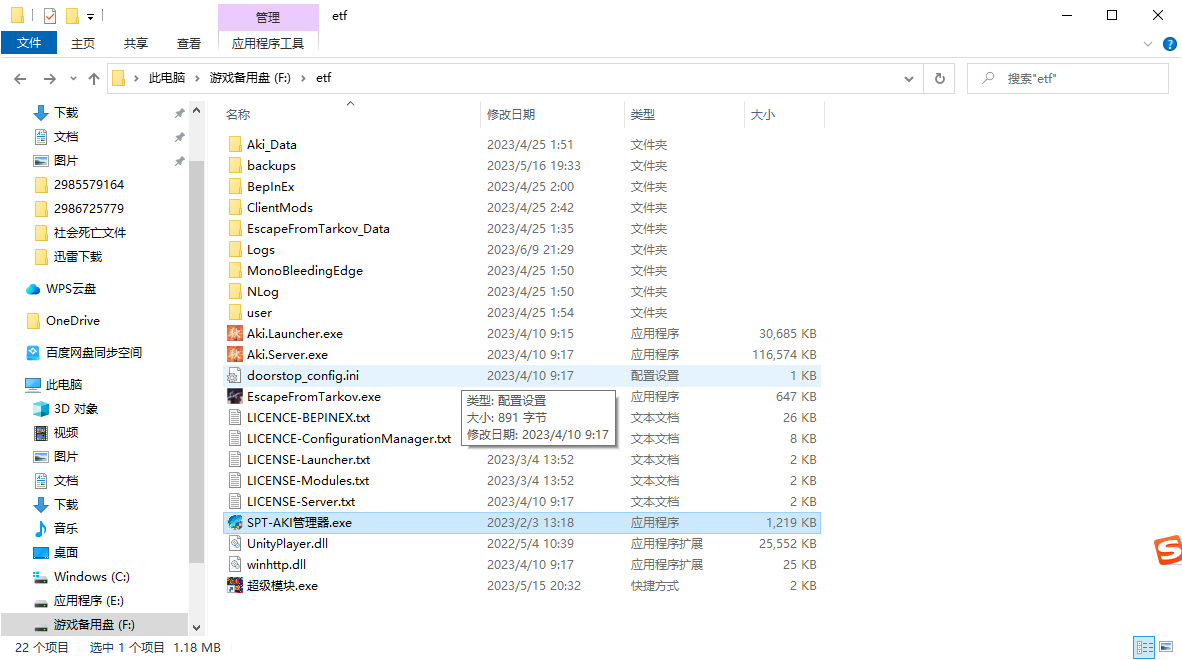The height and width of the screenshot is (660, 1182).
Task: Expand the 此电脑 breadcrumb chevron
Action: [x=198, y=78]
